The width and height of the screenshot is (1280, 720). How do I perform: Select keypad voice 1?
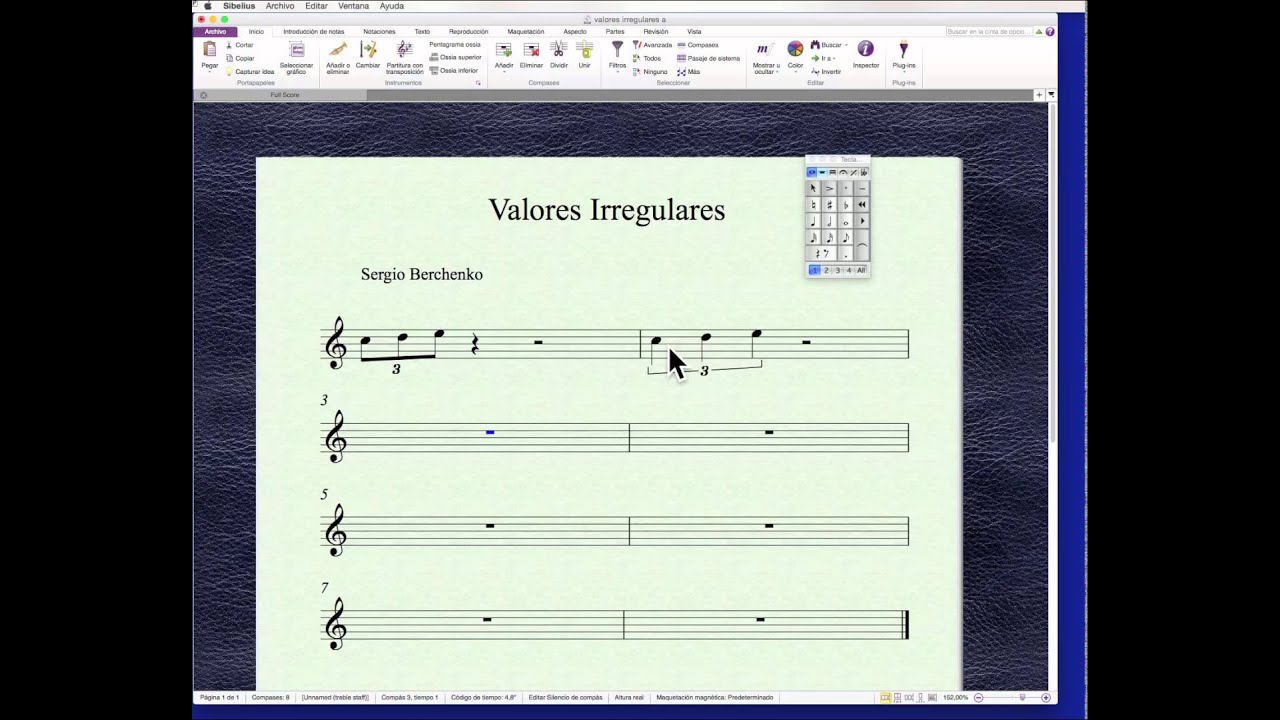[x=814, y=270]
